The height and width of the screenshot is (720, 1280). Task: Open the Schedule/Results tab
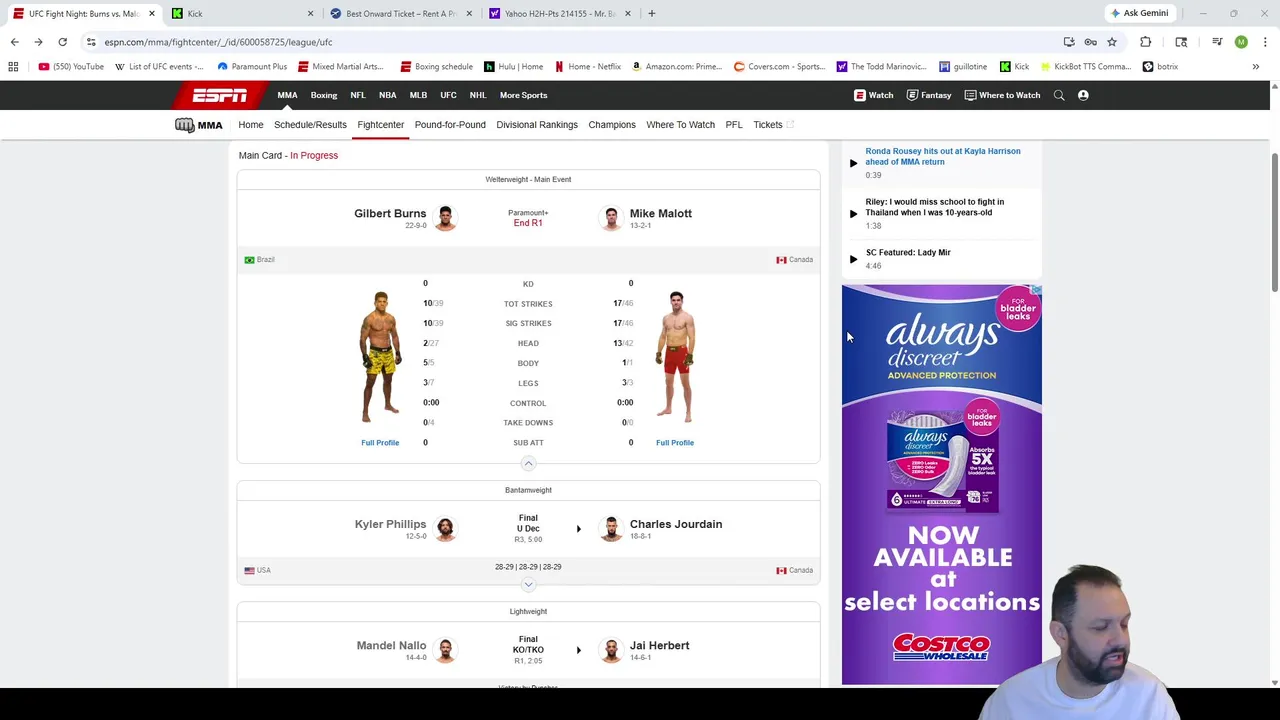(310, 125)
